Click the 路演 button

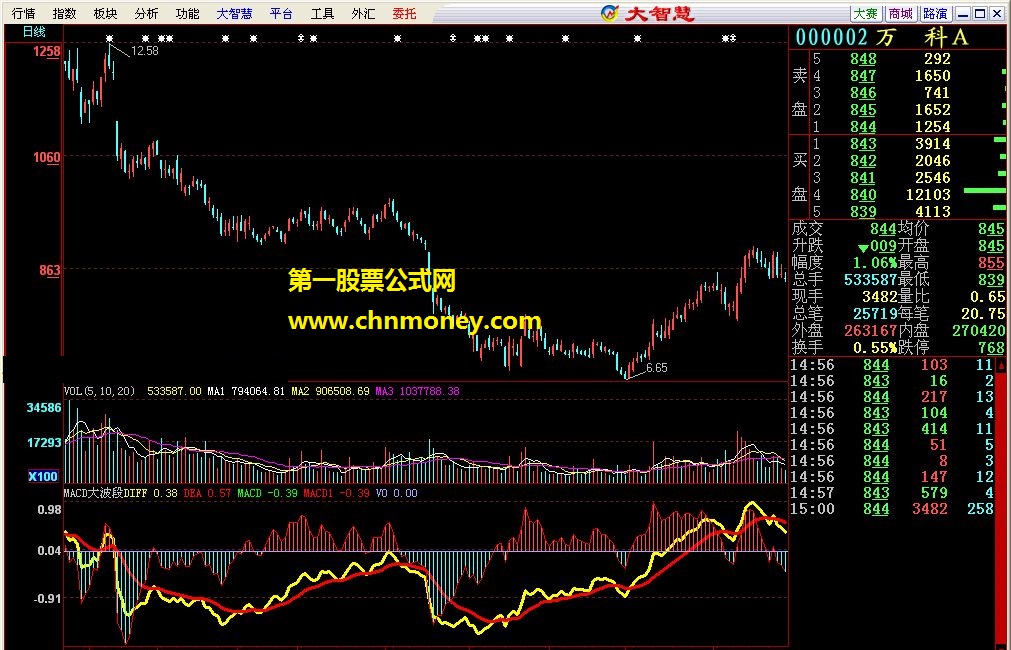coord(935,13)
